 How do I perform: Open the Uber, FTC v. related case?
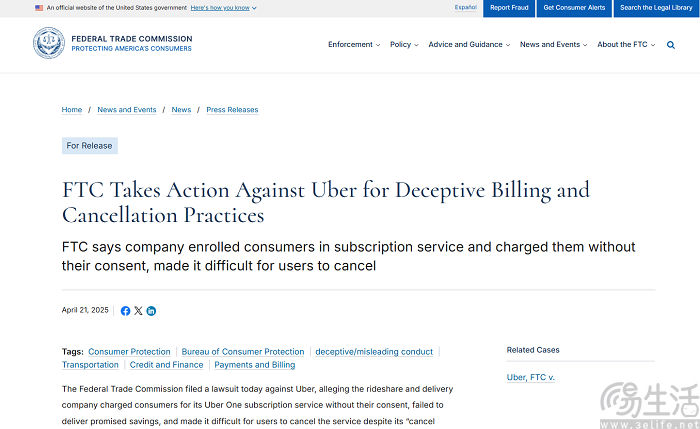[x=530, y=377]
